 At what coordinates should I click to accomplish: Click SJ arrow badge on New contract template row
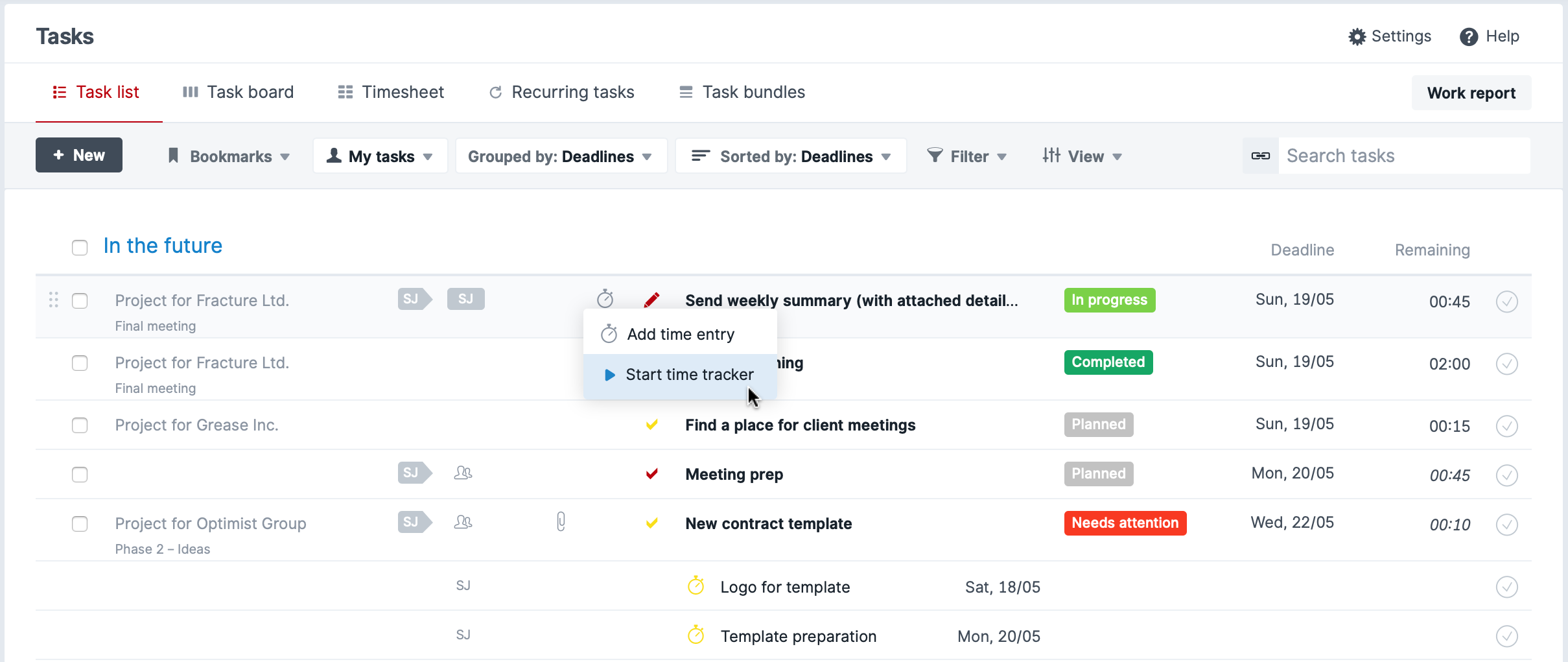(415, 522)
